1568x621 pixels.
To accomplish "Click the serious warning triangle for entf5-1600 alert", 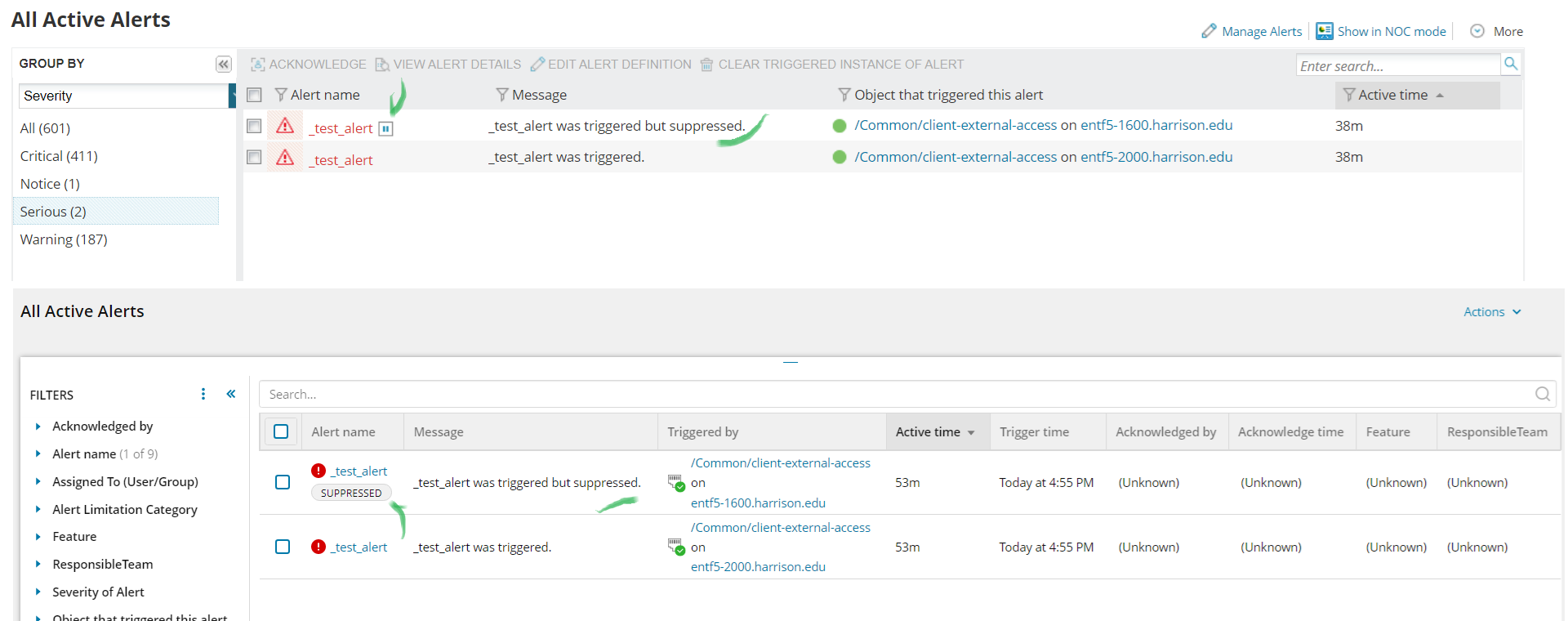I will point(285,126).
